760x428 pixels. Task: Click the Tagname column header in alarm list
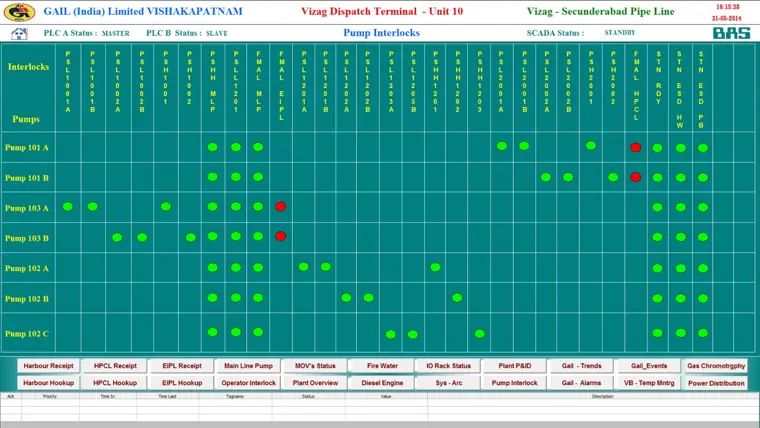click(235, 396)
